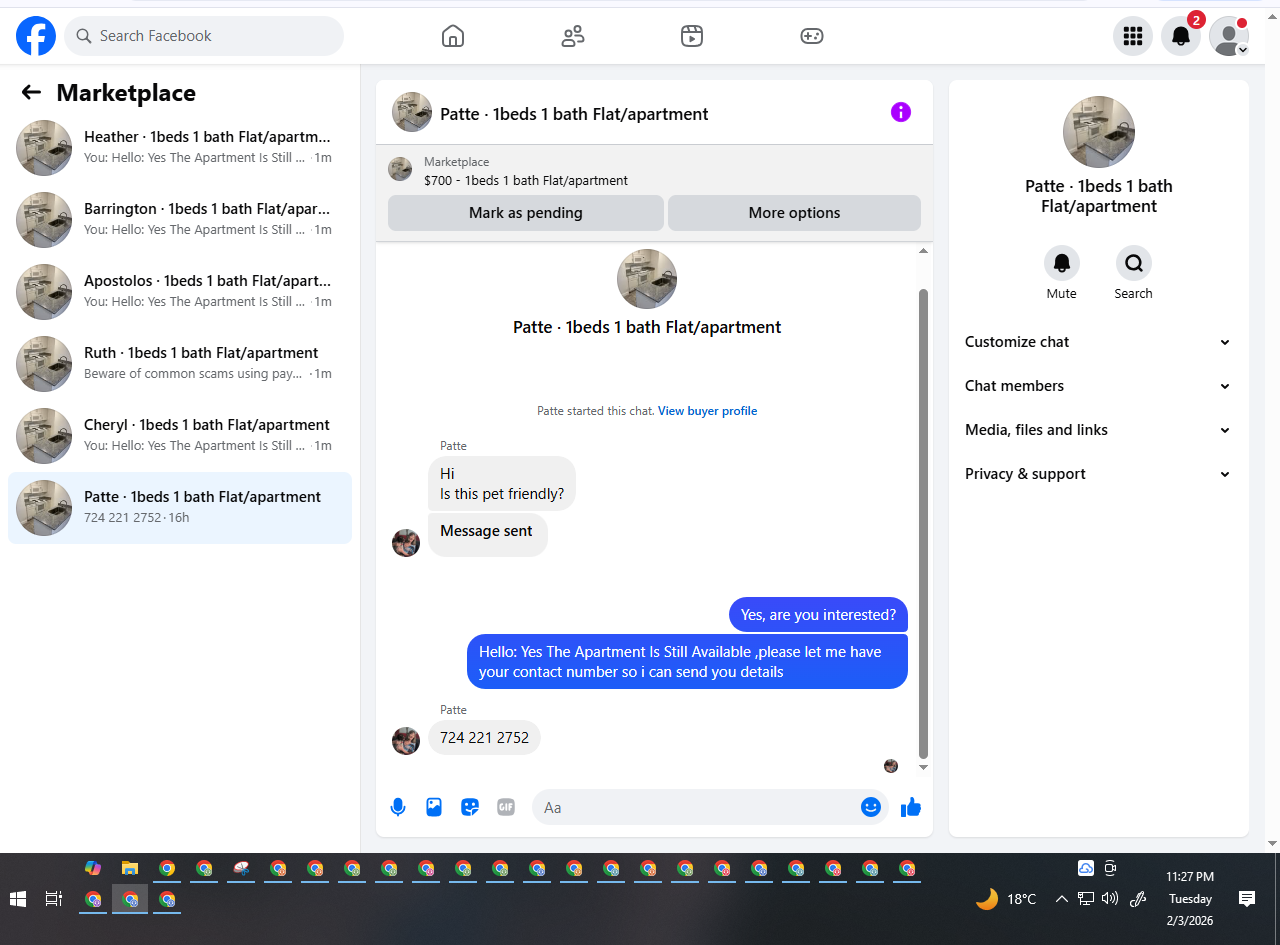Open the Windows action center icon
This screenshot has height=945, width=1280.
tap(1247, 899)
